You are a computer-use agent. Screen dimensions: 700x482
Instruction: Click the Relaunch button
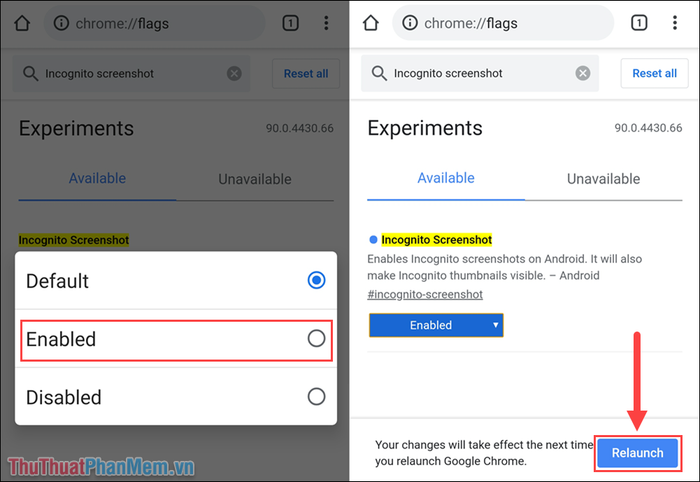638,453
